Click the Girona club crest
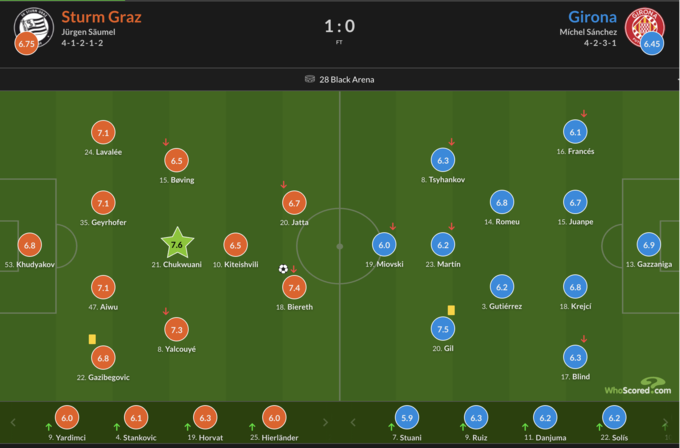Screen dimensions: 680x448 point(643,23)
